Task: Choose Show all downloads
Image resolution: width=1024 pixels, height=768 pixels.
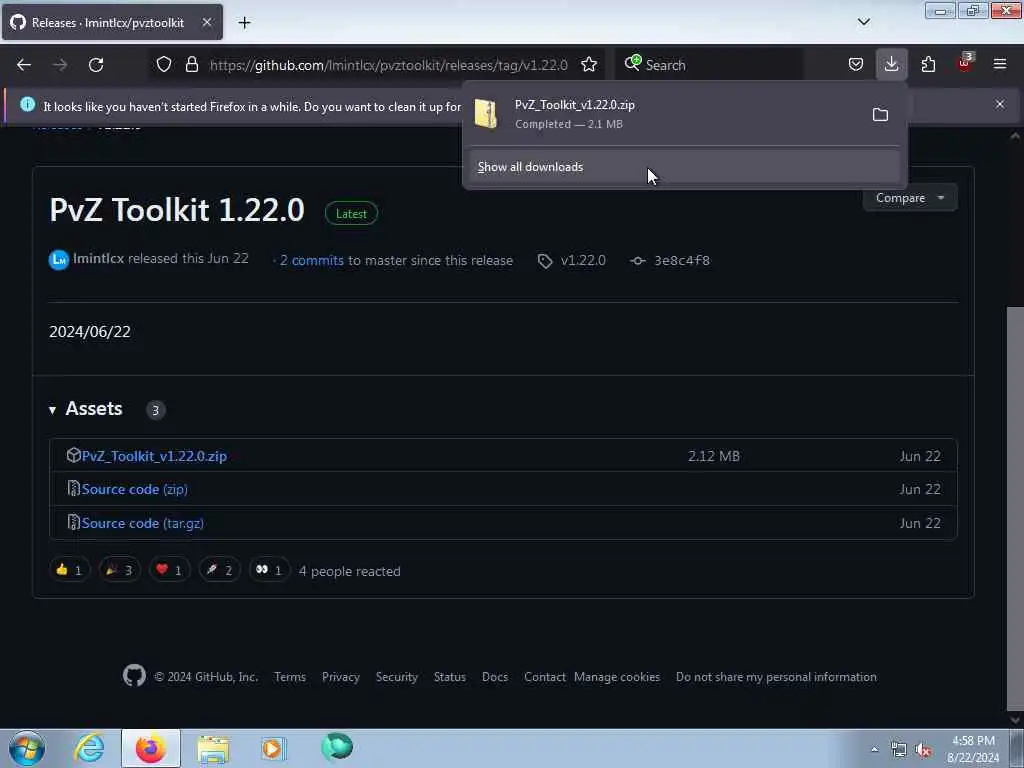Action: [684, 167]
